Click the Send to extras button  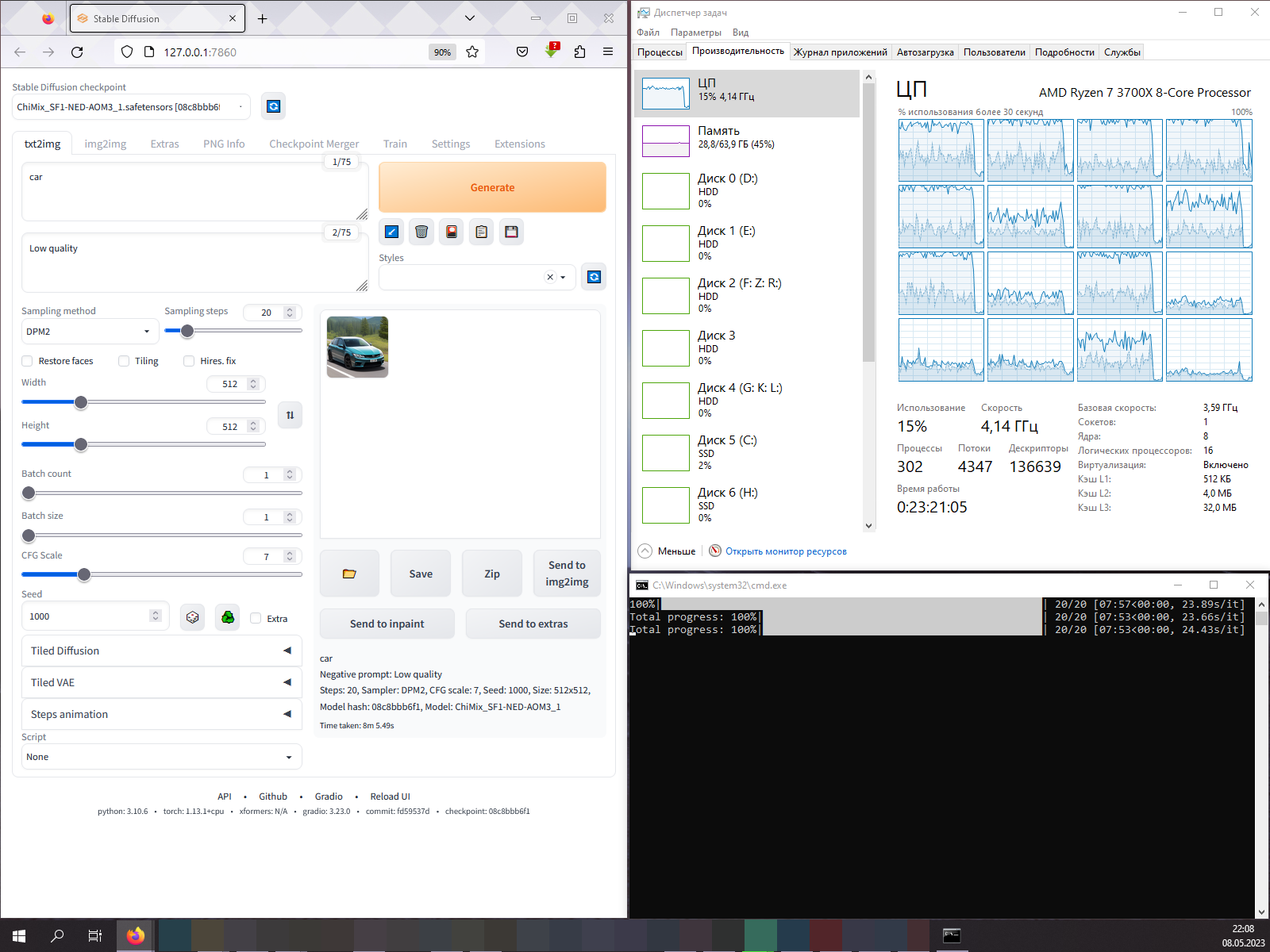[x=533, y=624]
